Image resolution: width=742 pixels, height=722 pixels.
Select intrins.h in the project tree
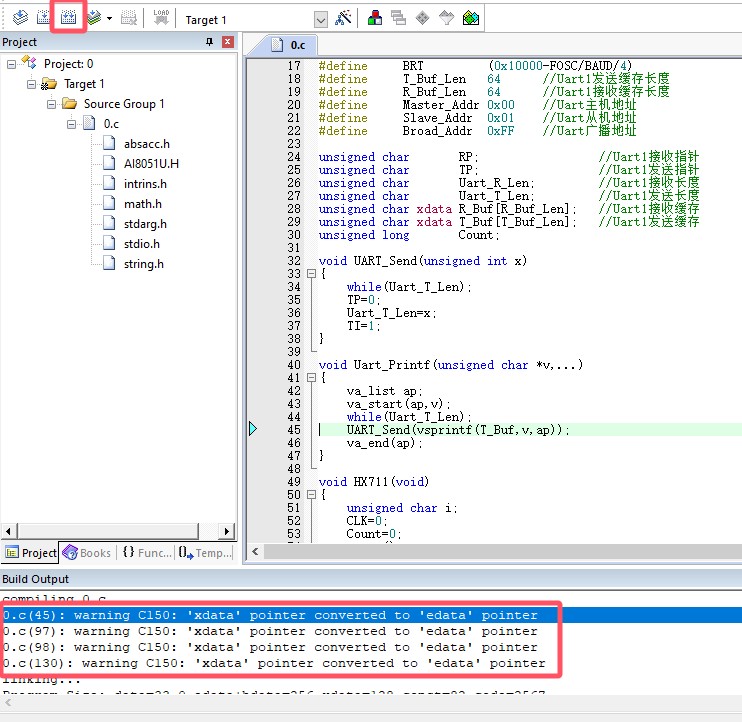[145, 184]
